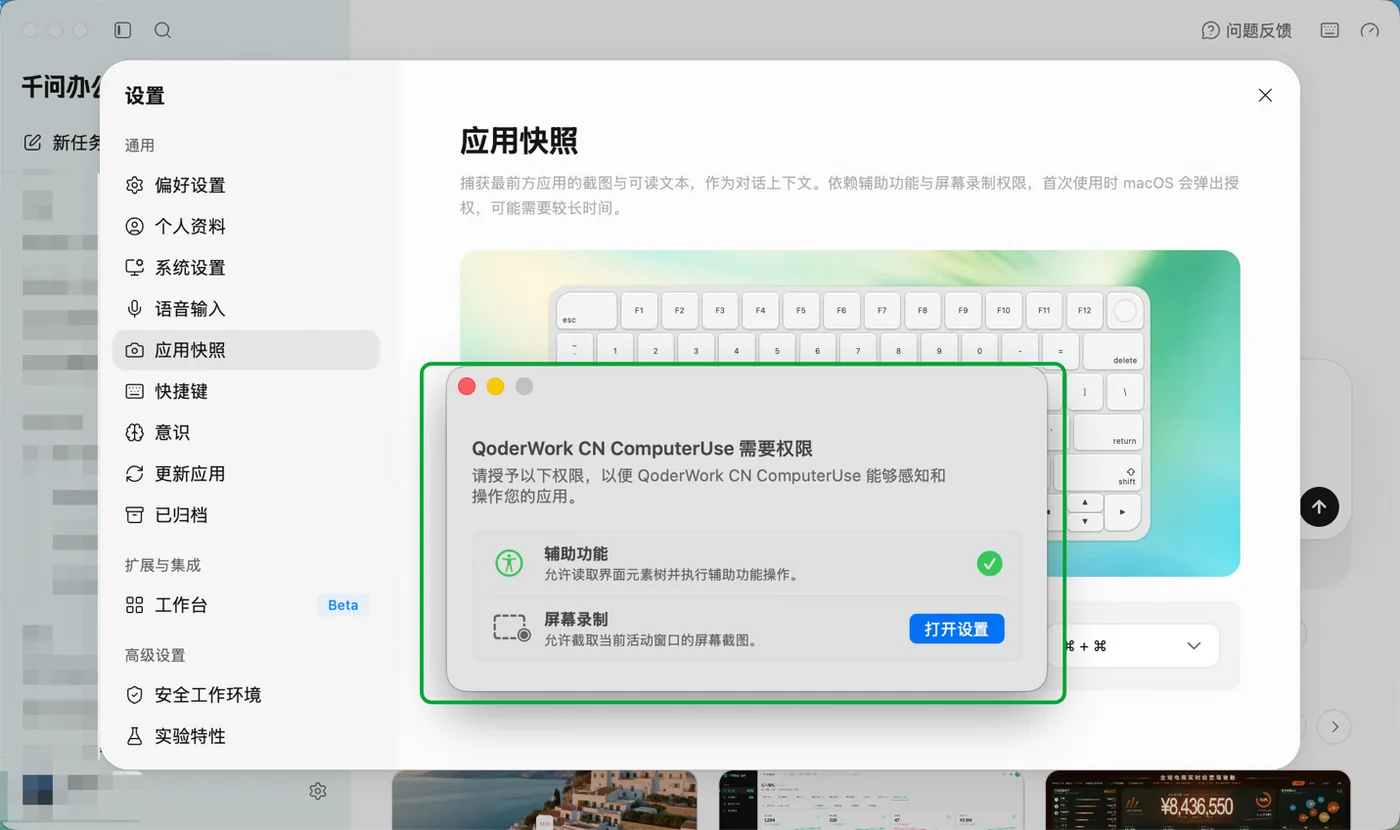
Task: Open 工作台 in settings menu
Action: point(246,605)
